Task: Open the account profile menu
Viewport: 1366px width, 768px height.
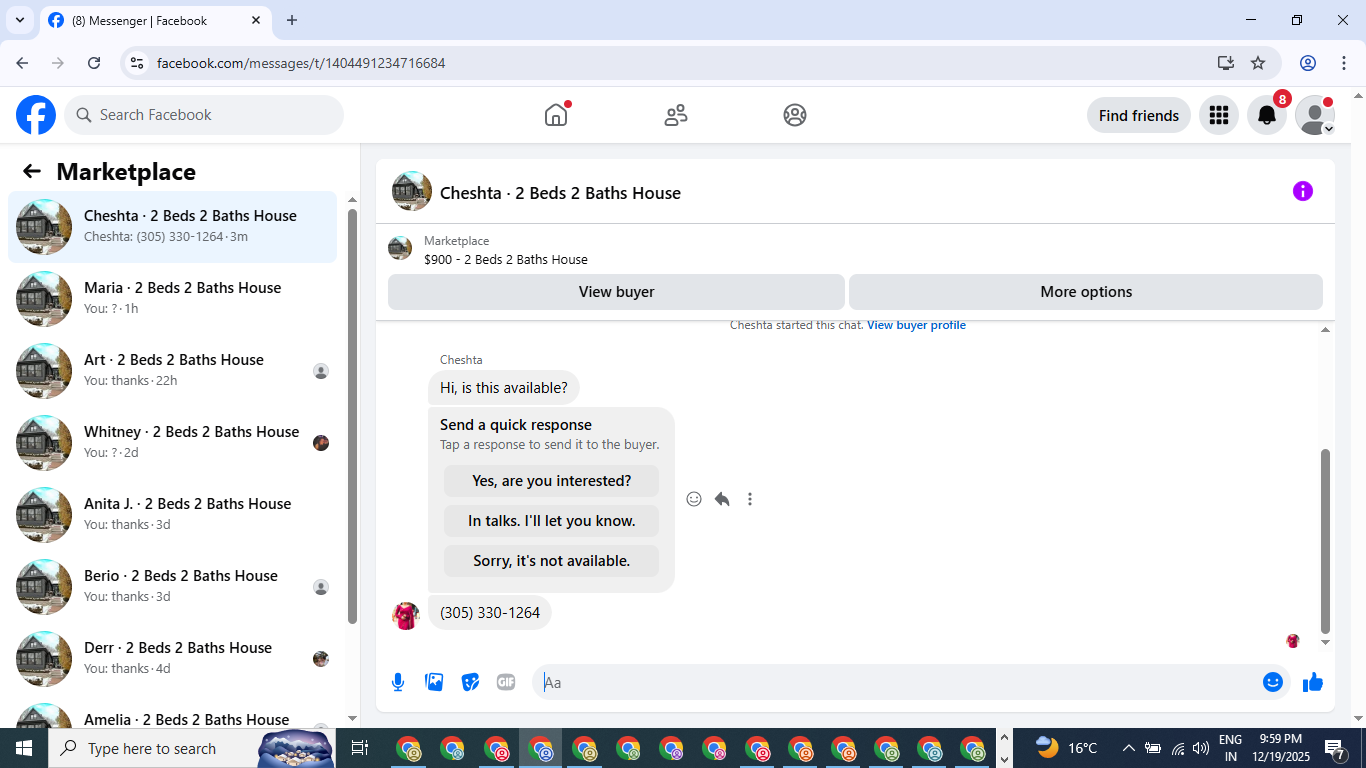Action: click(1315, 115)
